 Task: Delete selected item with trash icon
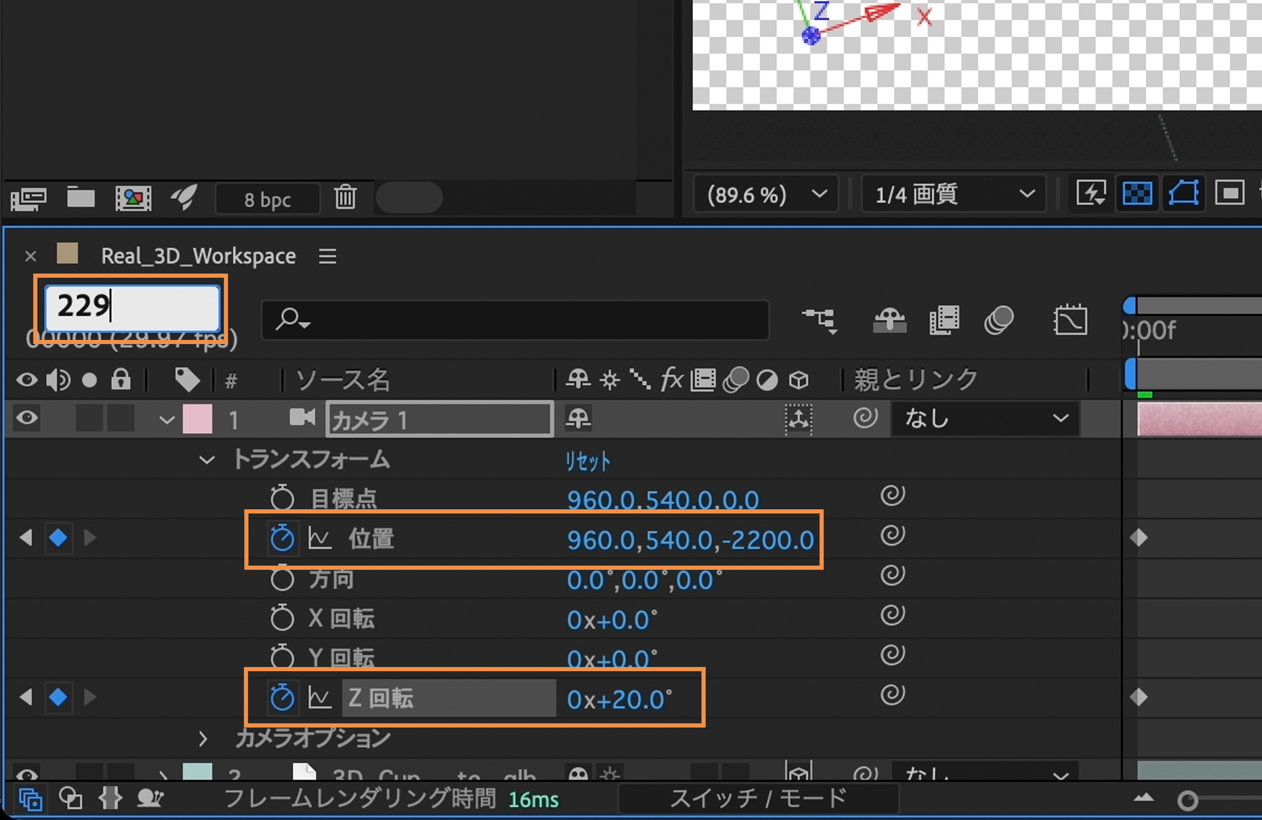click(346, 197)
